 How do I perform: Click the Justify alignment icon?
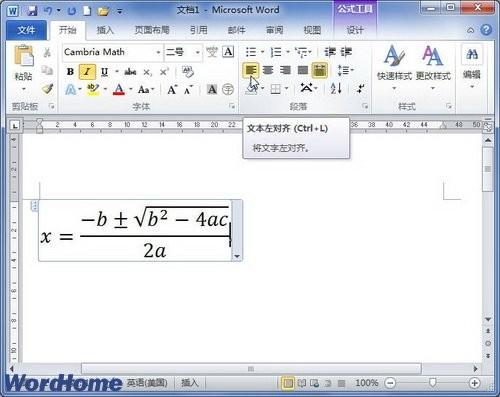click(x=303, y=70)
